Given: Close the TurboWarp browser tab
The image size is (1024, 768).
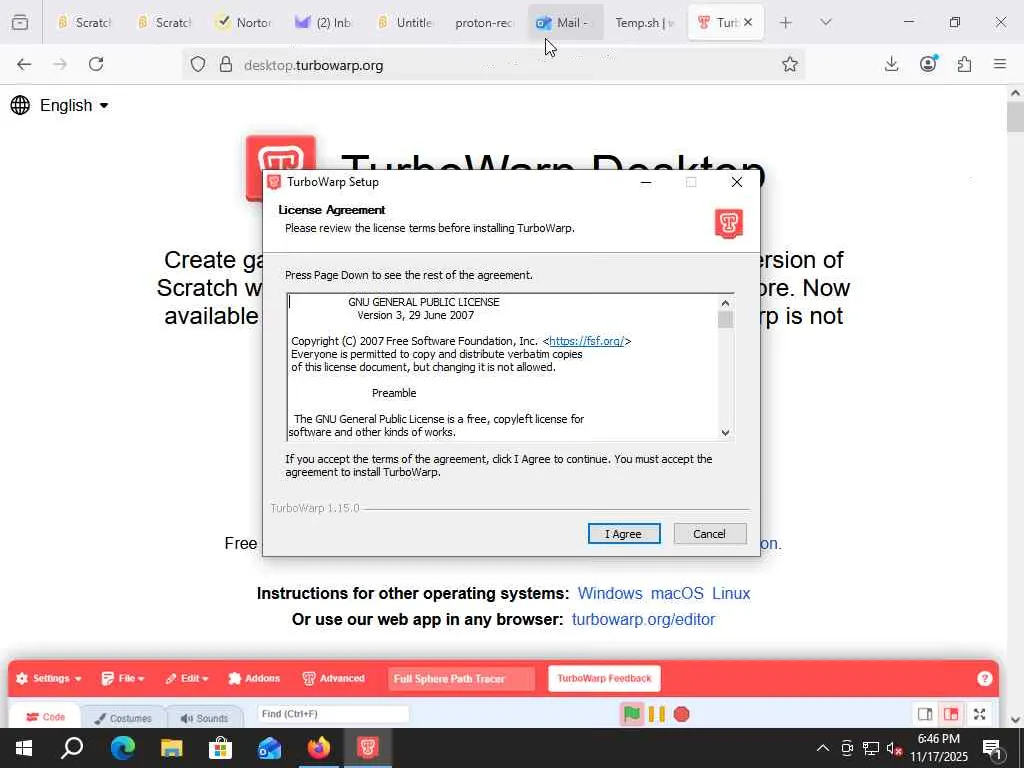Looking at the screenshot, I should point(748,22).
